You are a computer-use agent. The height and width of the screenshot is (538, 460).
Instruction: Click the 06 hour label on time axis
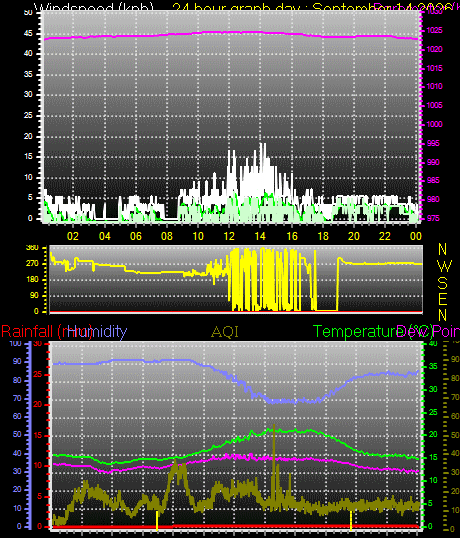tap(136, 236)
